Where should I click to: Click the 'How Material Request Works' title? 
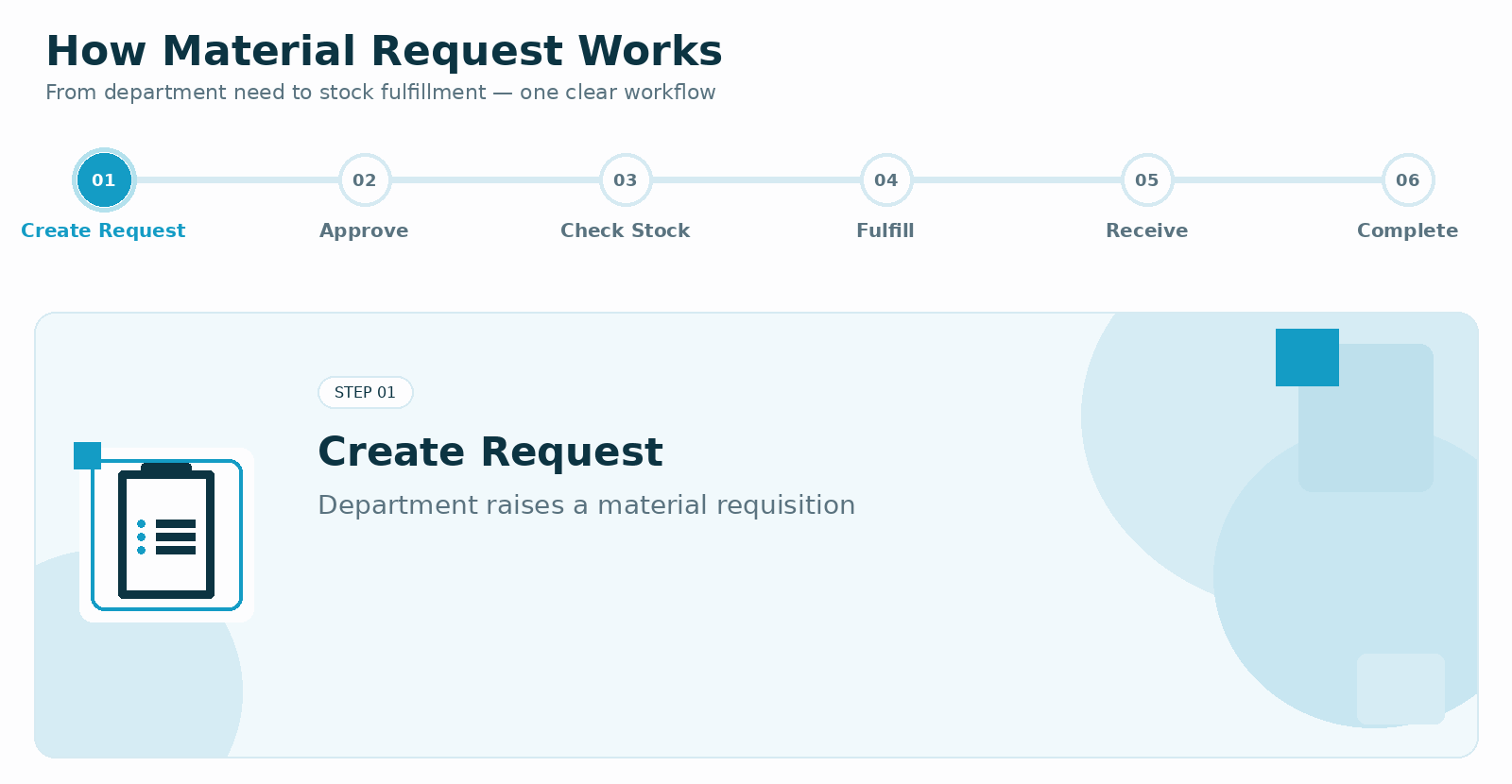[x=385, y=51]
